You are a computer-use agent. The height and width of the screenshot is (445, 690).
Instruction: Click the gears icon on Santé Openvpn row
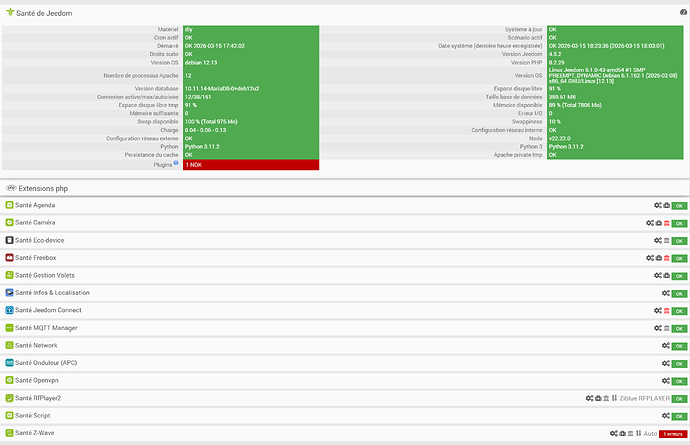(666, 381)
